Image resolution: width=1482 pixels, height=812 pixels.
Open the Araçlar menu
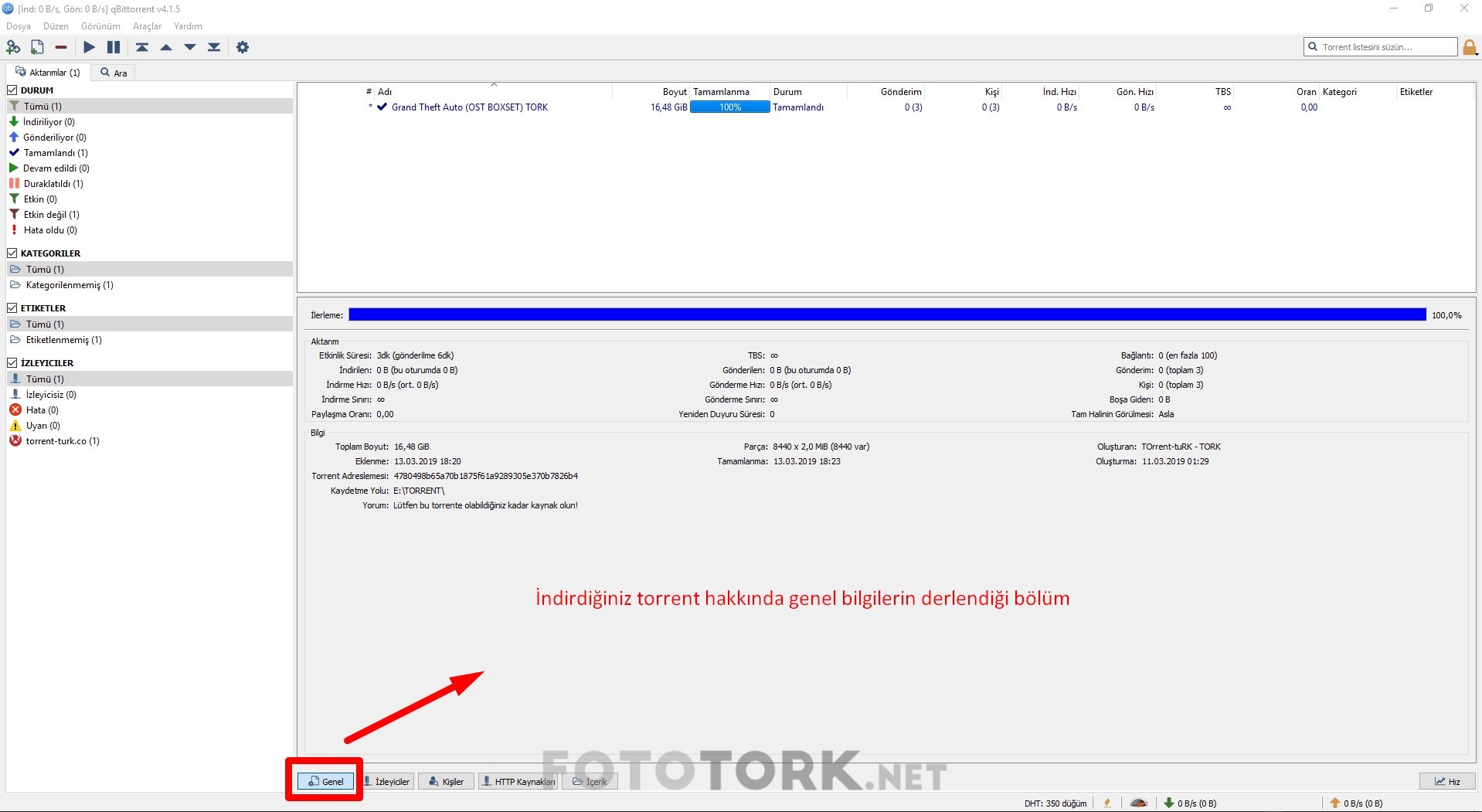pyautogui.click(x=147, y=26)
